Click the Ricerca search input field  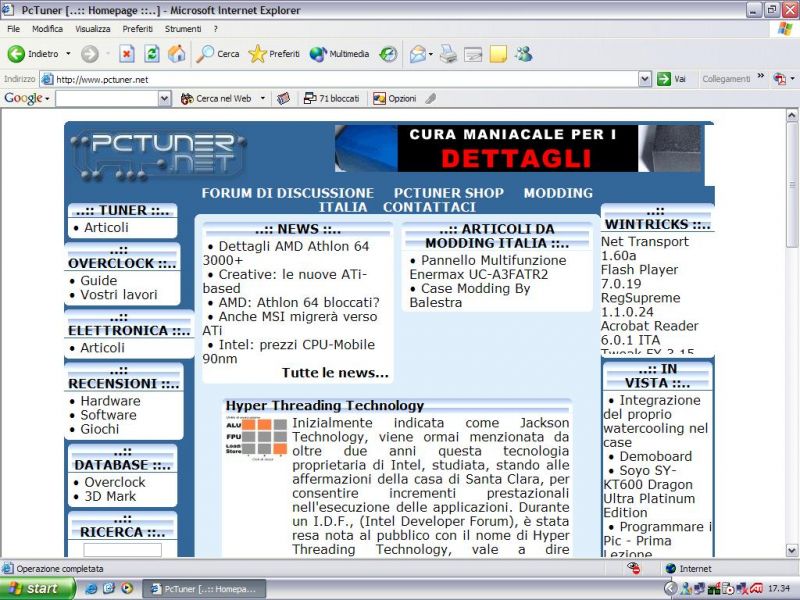[122, 550]
